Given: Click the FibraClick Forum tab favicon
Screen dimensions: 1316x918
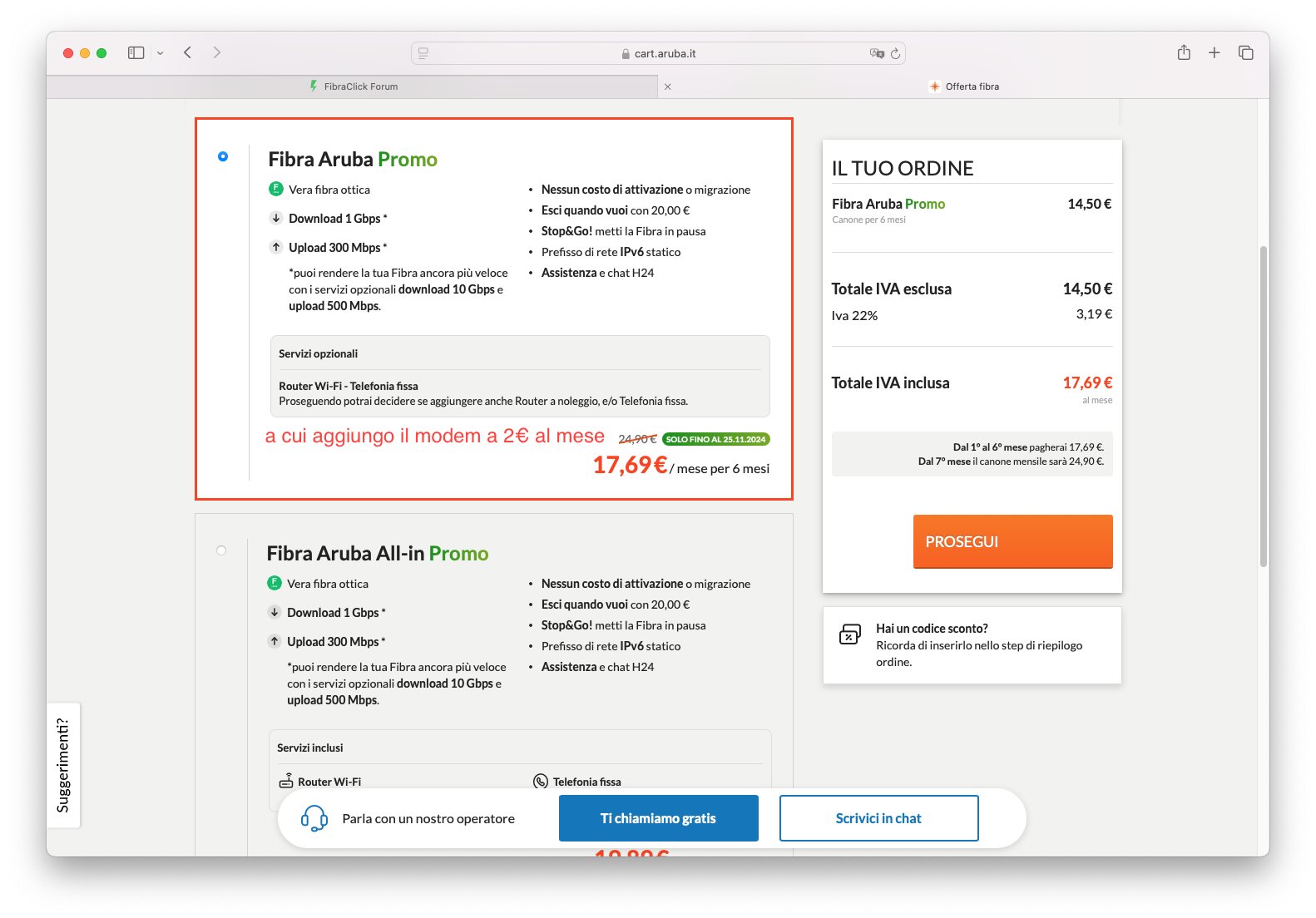Looking at the screenshot, I should click(x=314, y=86).
